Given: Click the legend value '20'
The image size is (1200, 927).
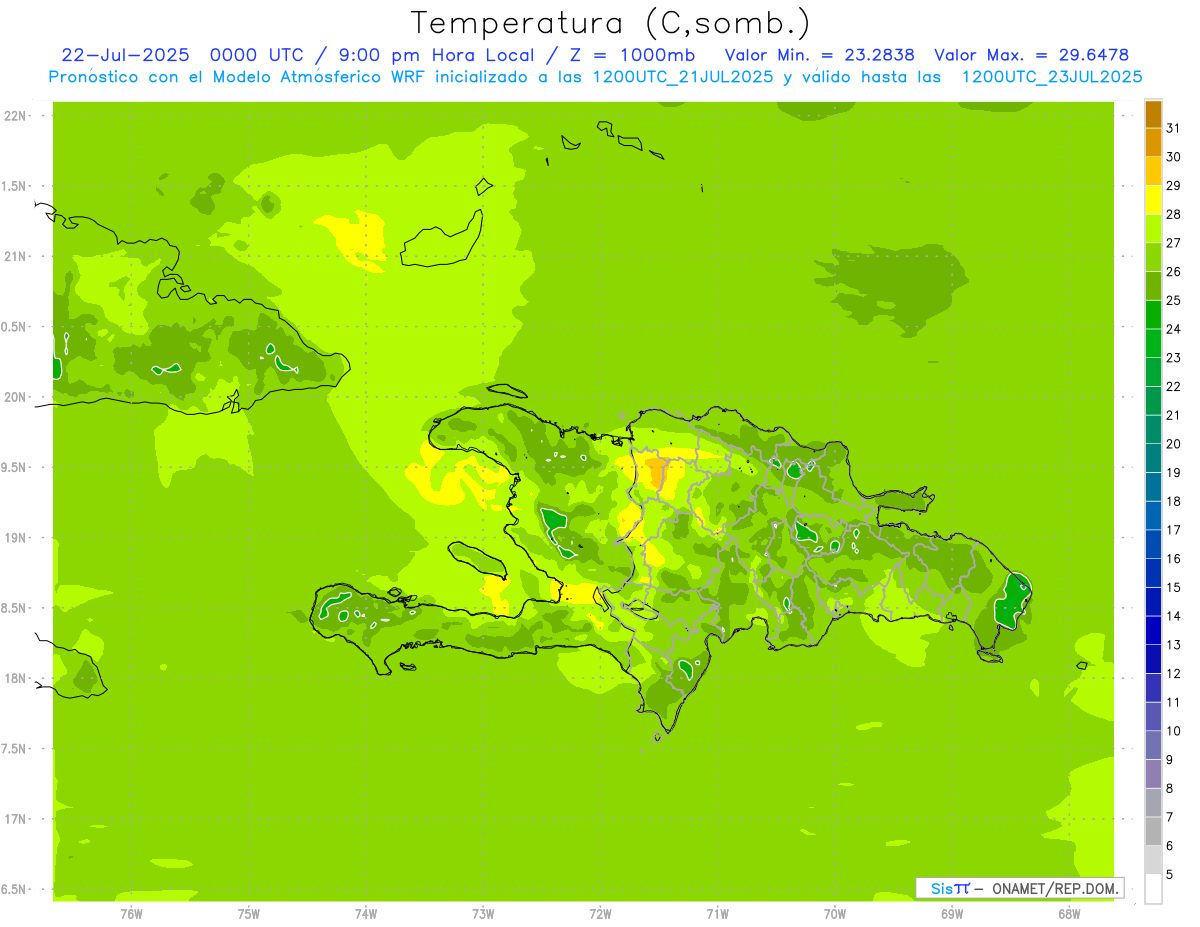Looking at the screenshot, I should (1173, 443).
